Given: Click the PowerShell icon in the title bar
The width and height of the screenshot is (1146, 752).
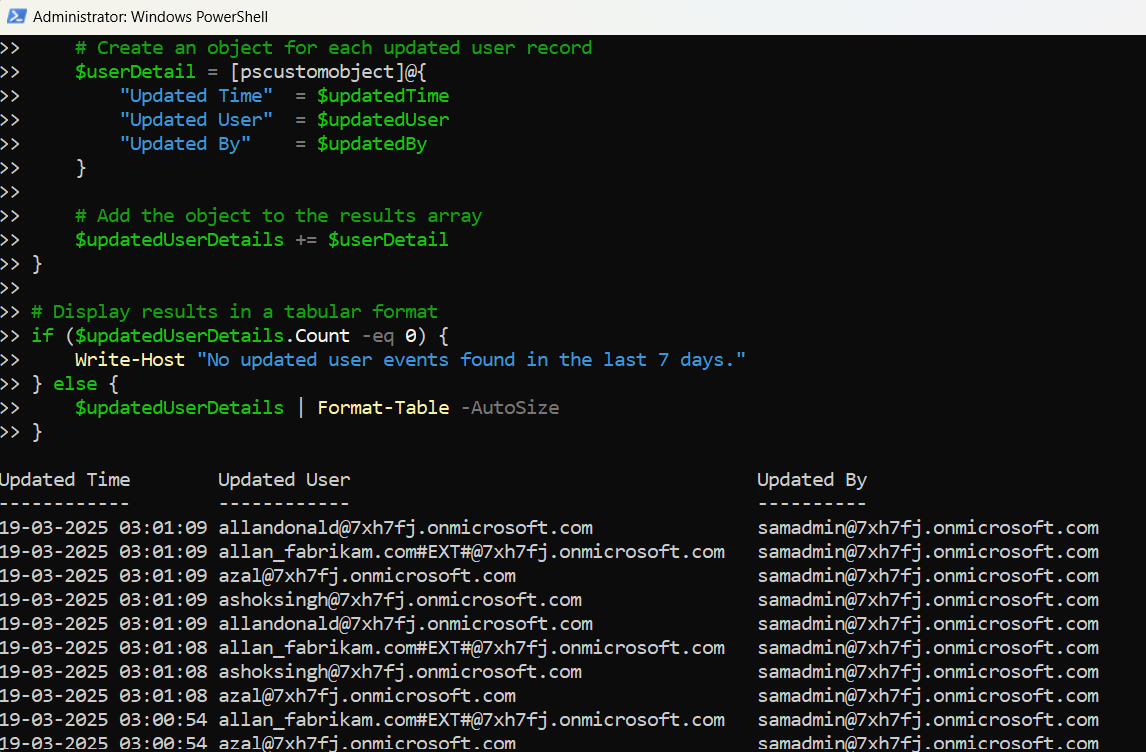Looking at the screenshot, I should point(17,17).
